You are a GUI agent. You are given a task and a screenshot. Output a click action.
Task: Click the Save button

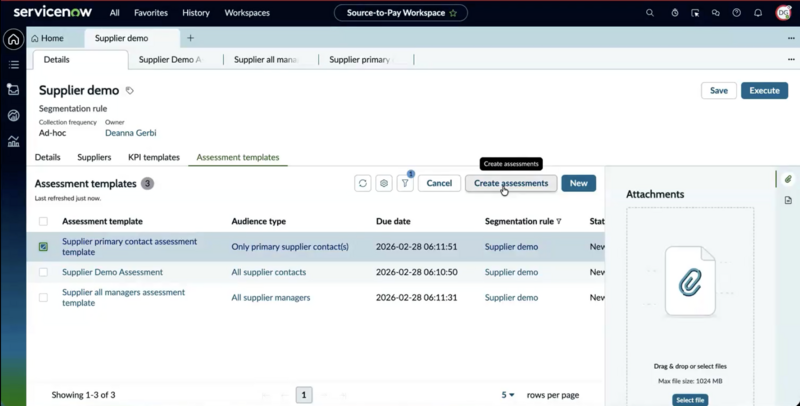[718, 90]
